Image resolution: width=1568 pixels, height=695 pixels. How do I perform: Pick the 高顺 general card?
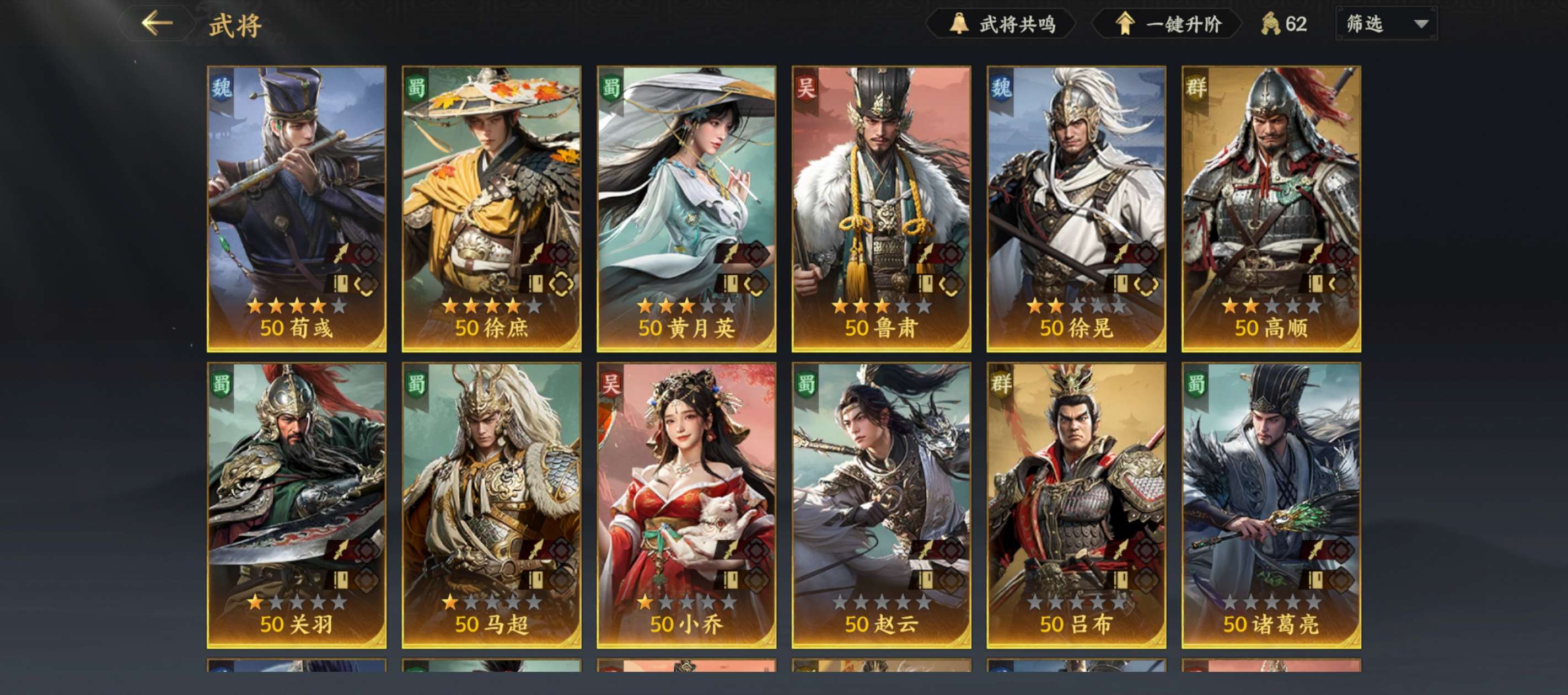(x=1271, y=209)
